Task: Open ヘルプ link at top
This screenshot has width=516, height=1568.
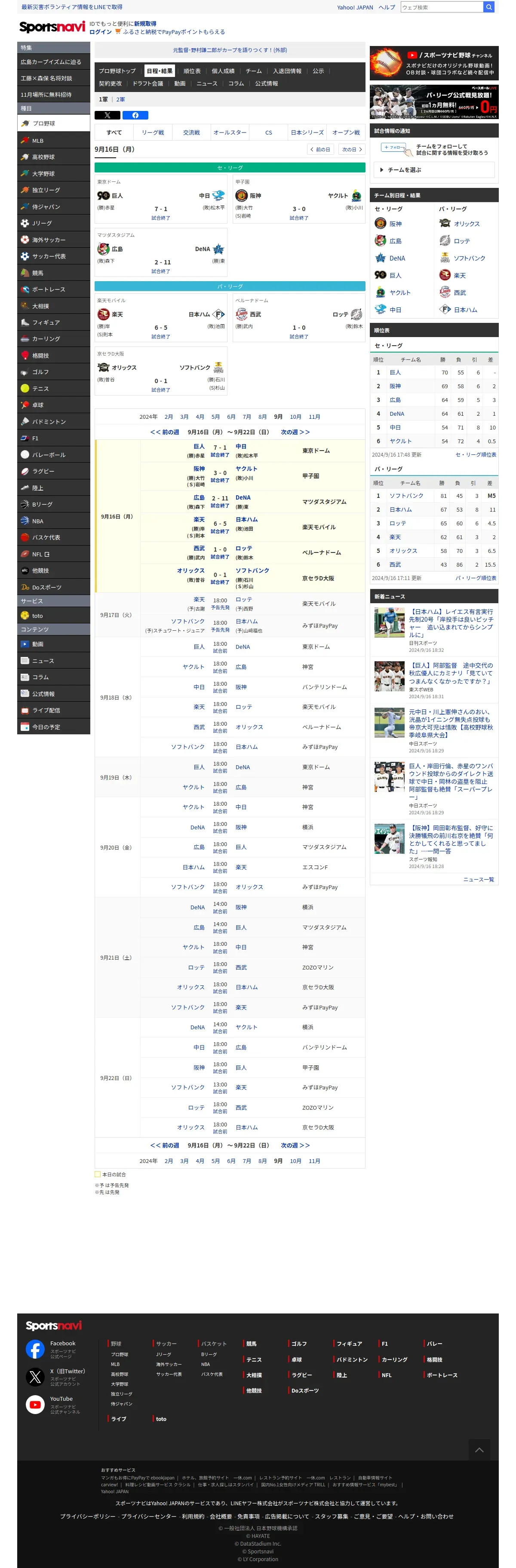Action: click(x=387, y=7)
